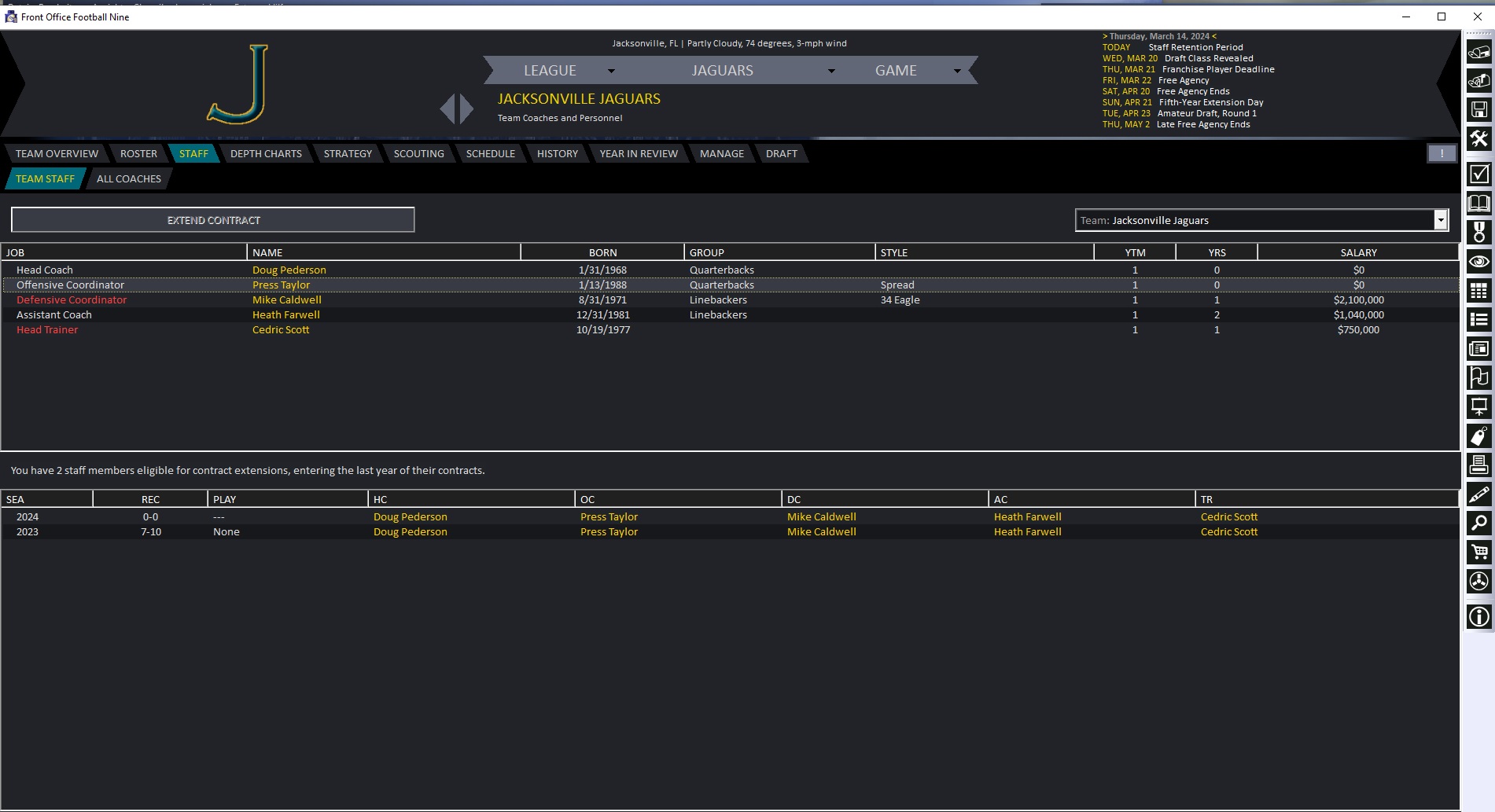Viewport: 1495px width, 812px height.
Task: Click Doug Pederson in the 2024 history row
Action: (x=410, y=516)
